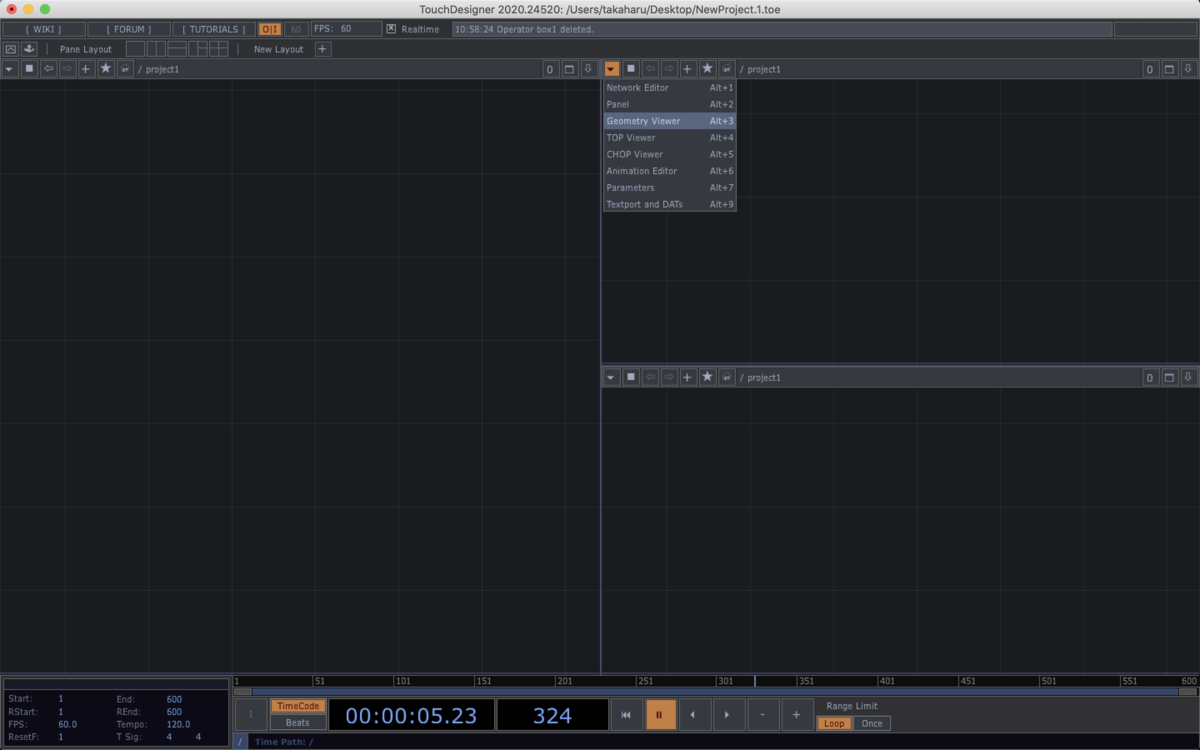
Task: Click the 60 frame rate indicator button
Action: (296, 29)
